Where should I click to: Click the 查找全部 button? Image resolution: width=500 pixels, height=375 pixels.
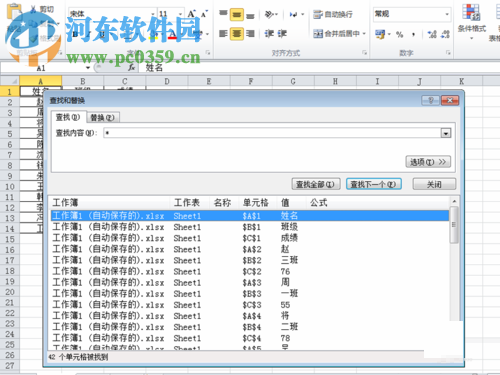click(316, 184)
